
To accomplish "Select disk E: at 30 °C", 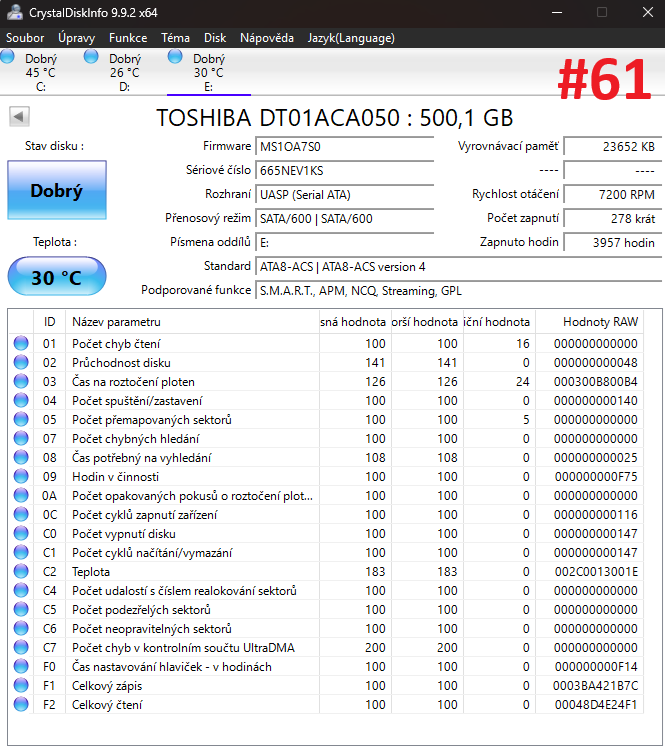I will click(x=209, y=72).
